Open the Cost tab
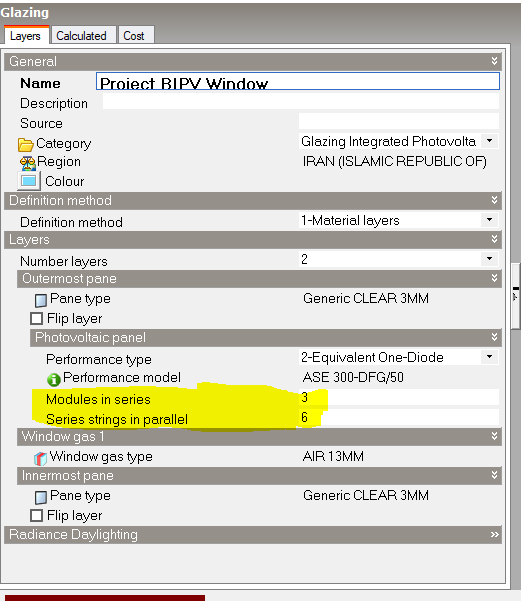 point(134,36)
